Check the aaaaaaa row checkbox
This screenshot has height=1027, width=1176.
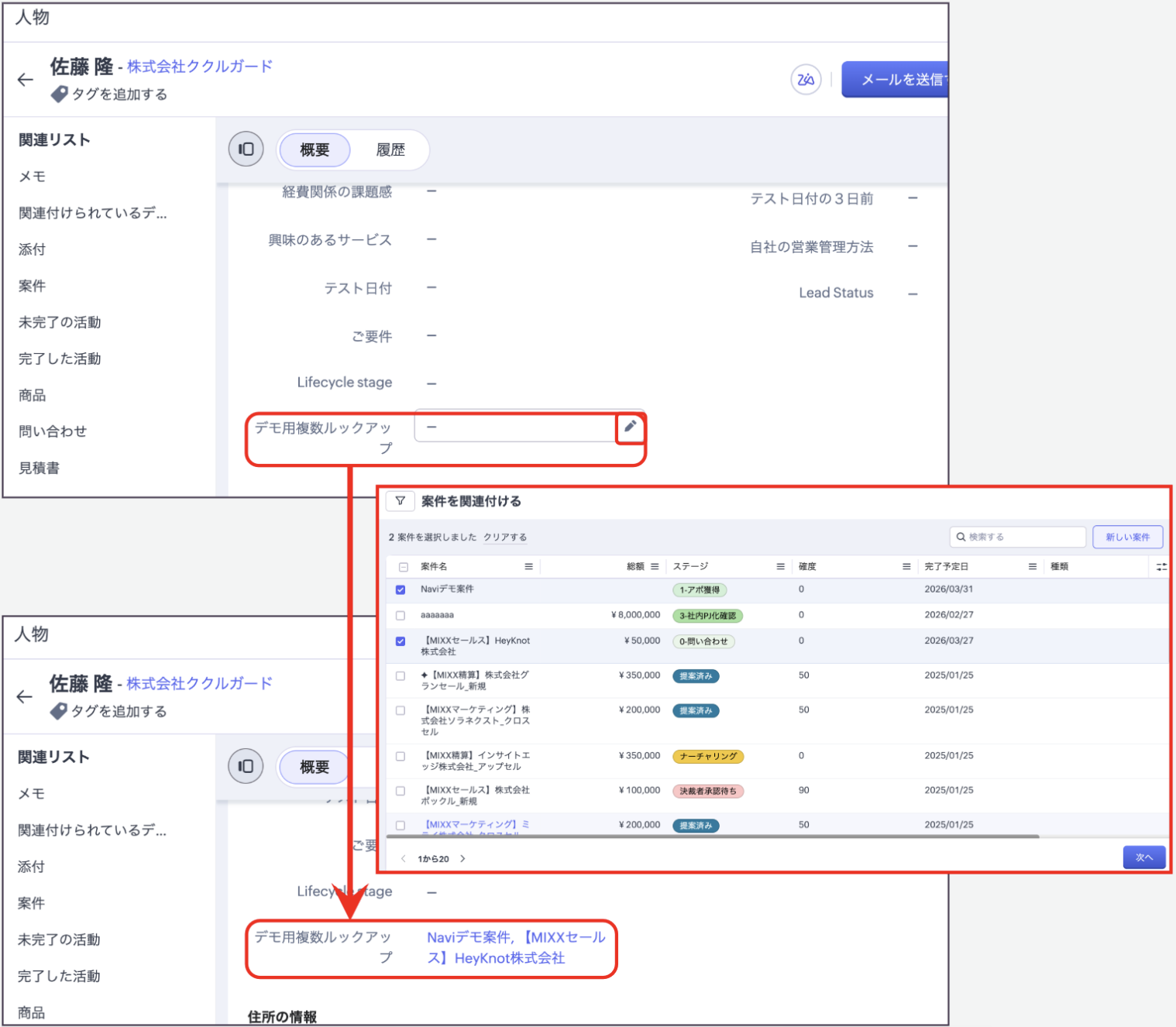pyautogui.click(x=401, y=616)
